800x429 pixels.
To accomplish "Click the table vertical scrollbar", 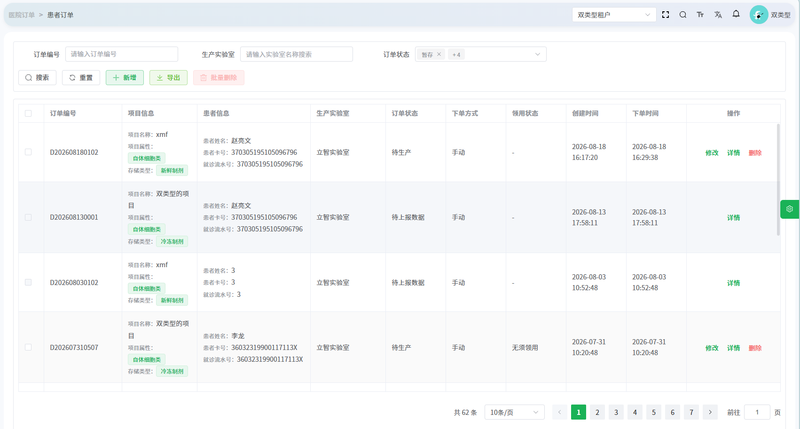I will (778, 180).
